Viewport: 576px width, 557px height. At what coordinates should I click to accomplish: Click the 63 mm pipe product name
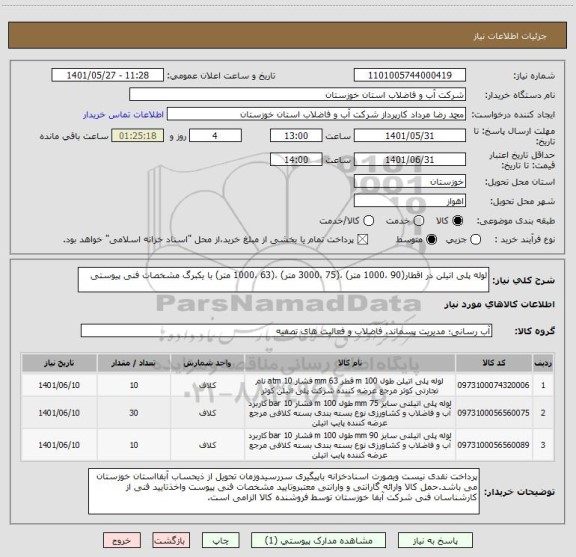[x=350, y=385]
